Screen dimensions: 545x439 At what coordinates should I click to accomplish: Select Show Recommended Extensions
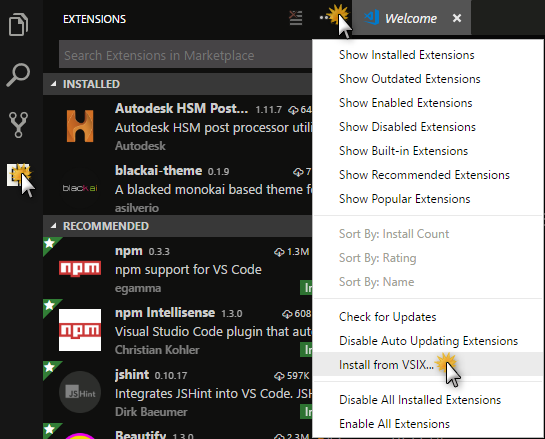click(x=429, y=175)
